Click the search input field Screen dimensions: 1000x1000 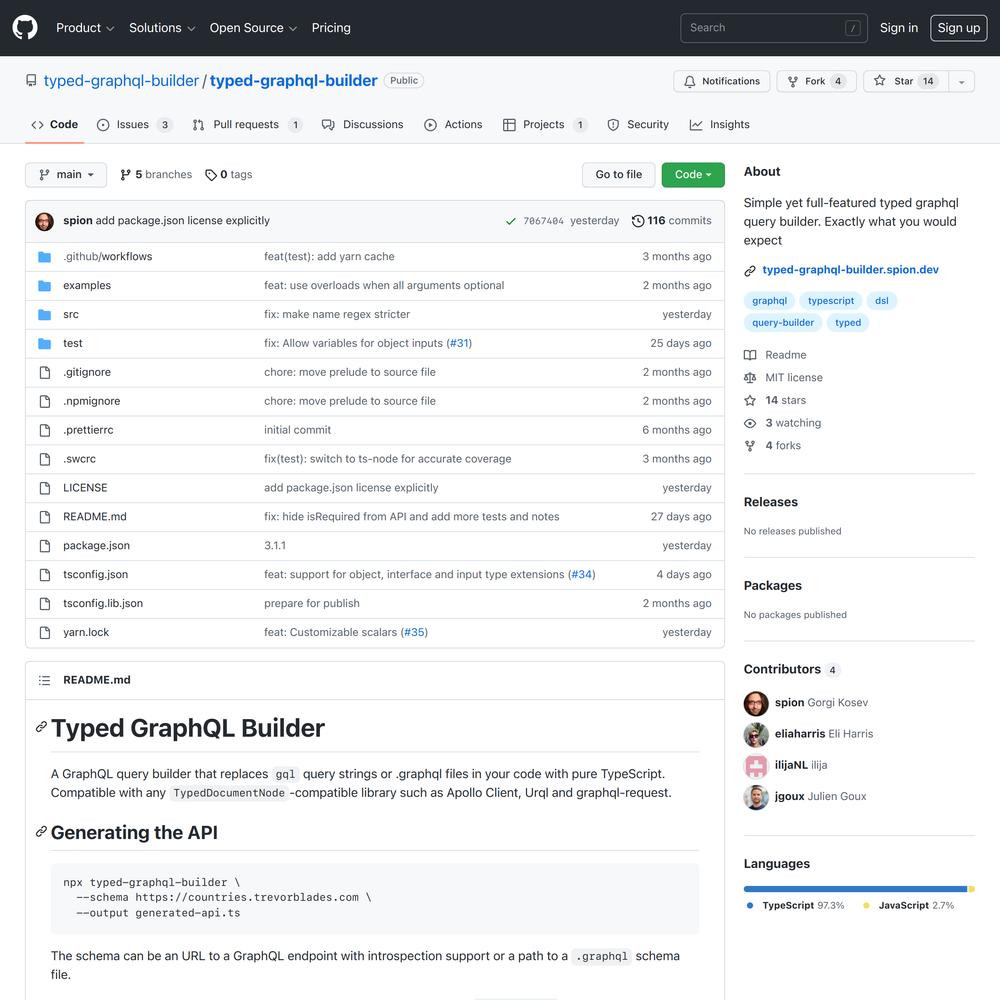[x=774, y=28]
